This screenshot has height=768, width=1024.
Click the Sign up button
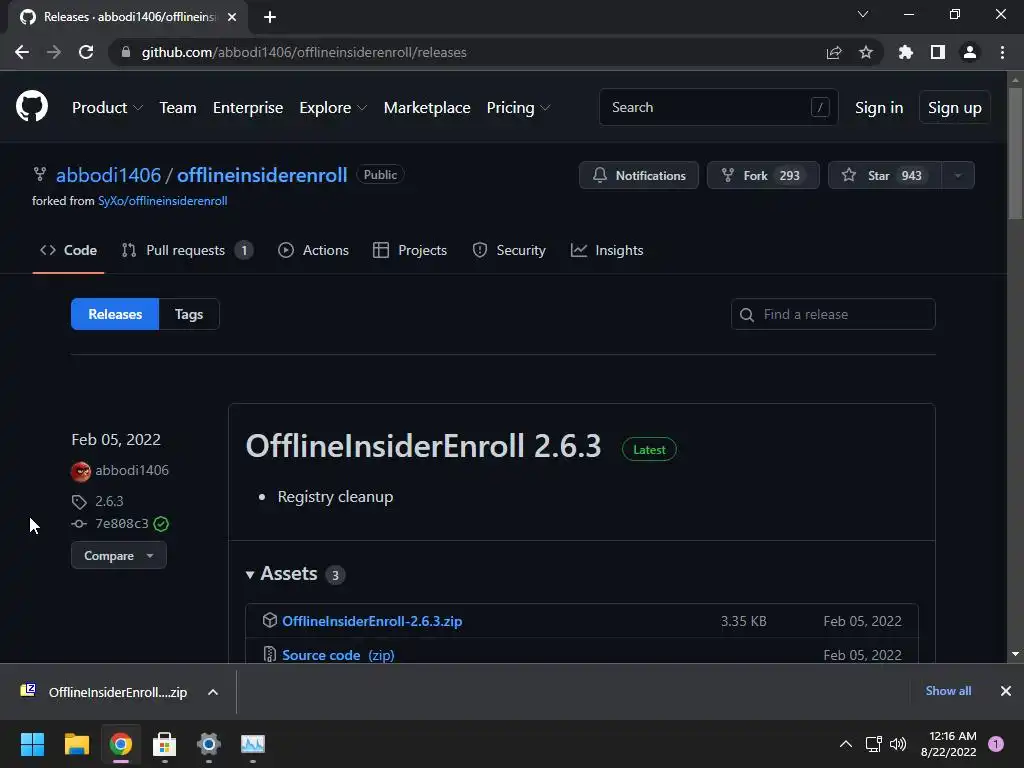coord(955,108)
